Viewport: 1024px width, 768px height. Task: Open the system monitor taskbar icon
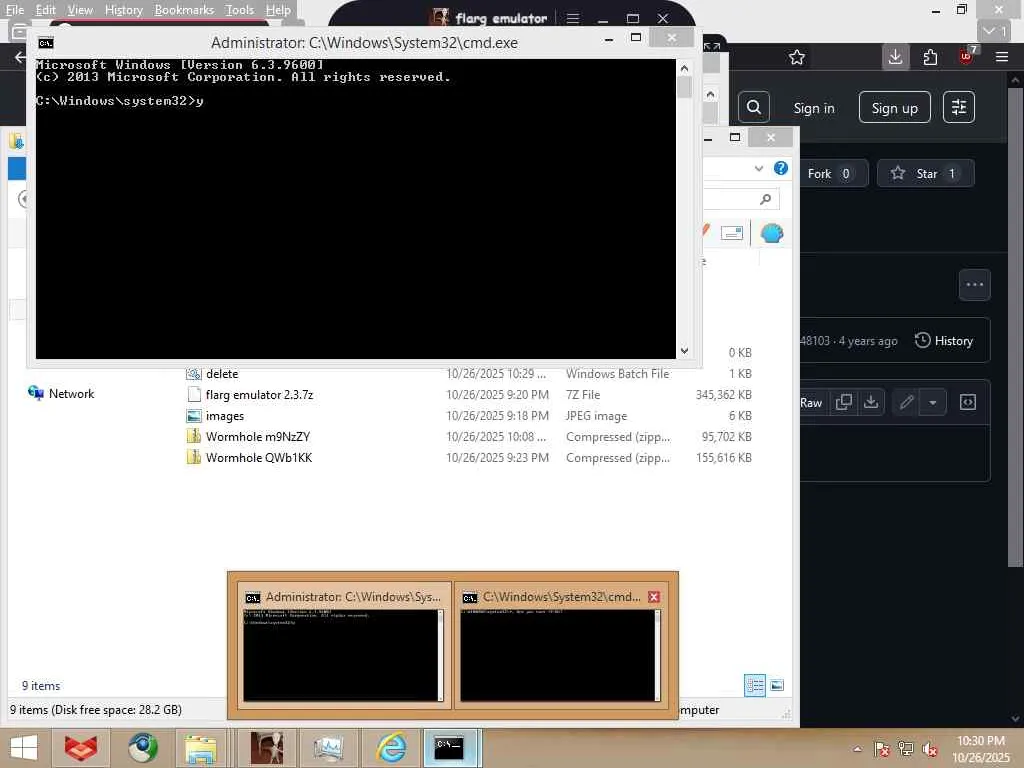(328, 748)
